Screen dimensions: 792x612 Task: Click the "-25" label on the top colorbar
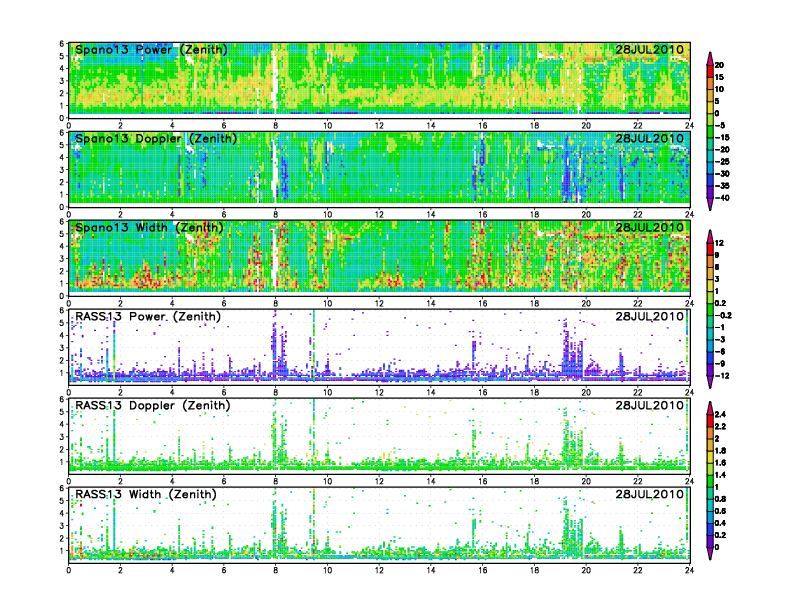[722, 162]
